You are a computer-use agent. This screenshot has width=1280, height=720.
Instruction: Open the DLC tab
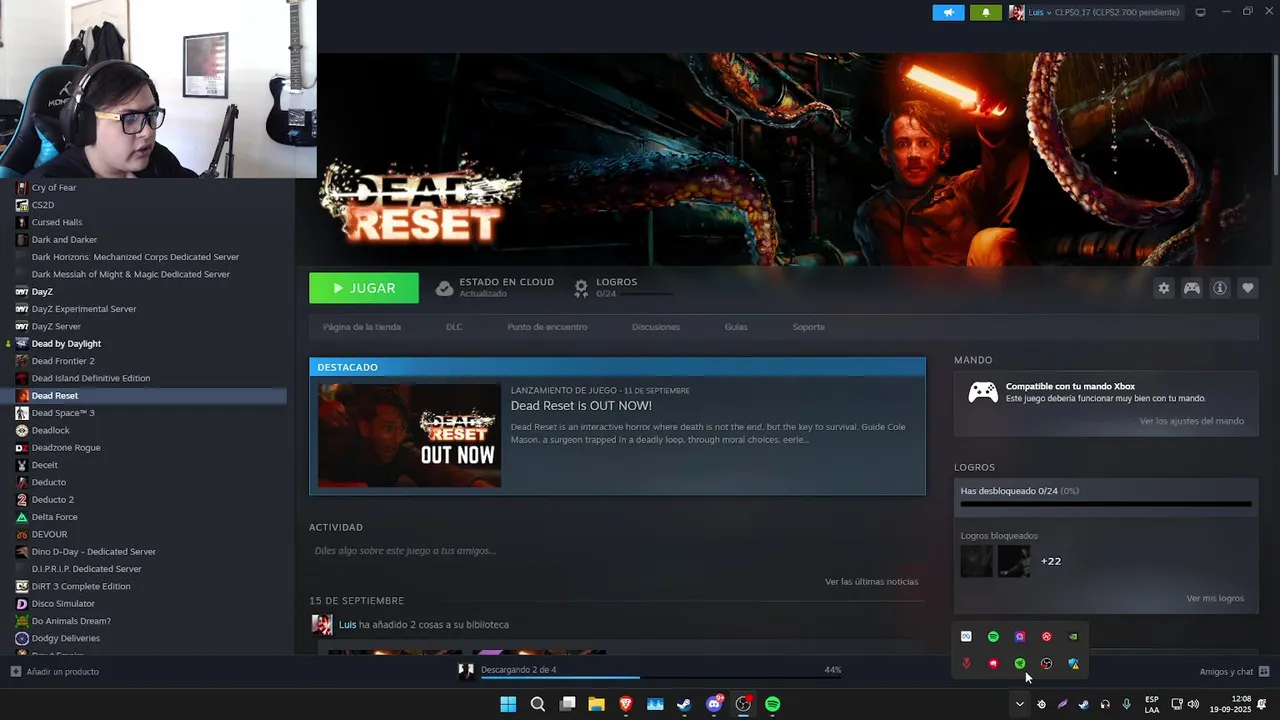point(454,327)
